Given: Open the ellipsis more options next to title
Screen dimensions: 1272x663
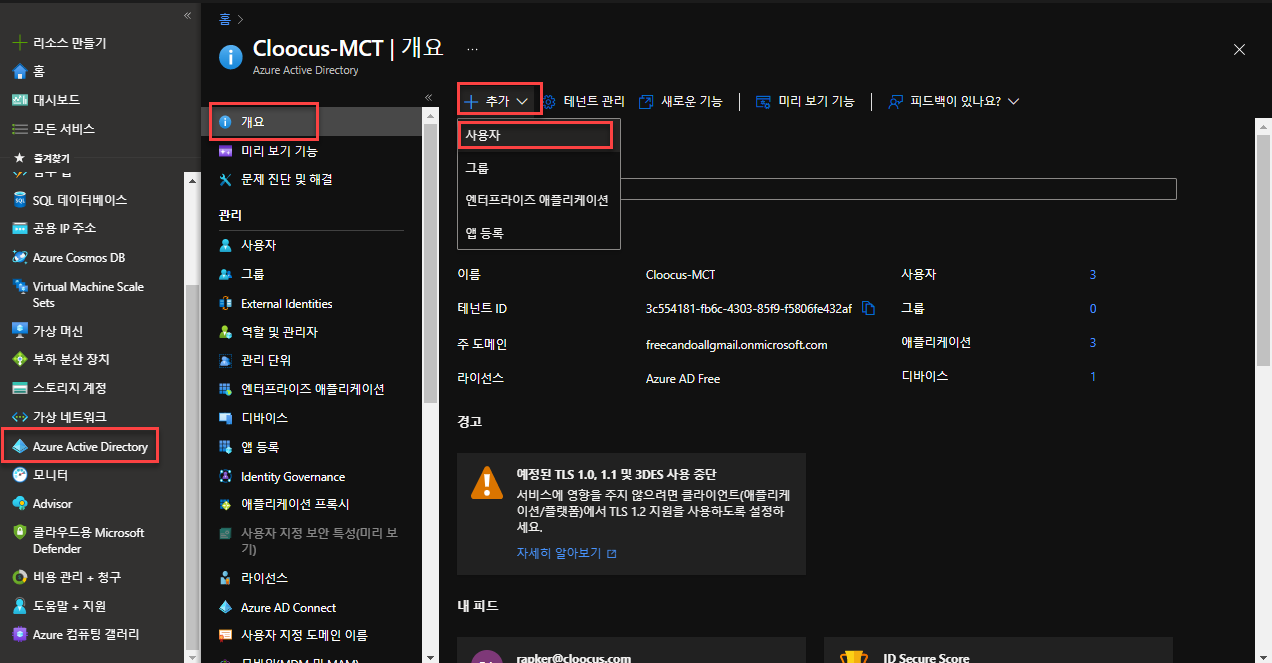Looking at the screenshot, I should click(472, 48).
